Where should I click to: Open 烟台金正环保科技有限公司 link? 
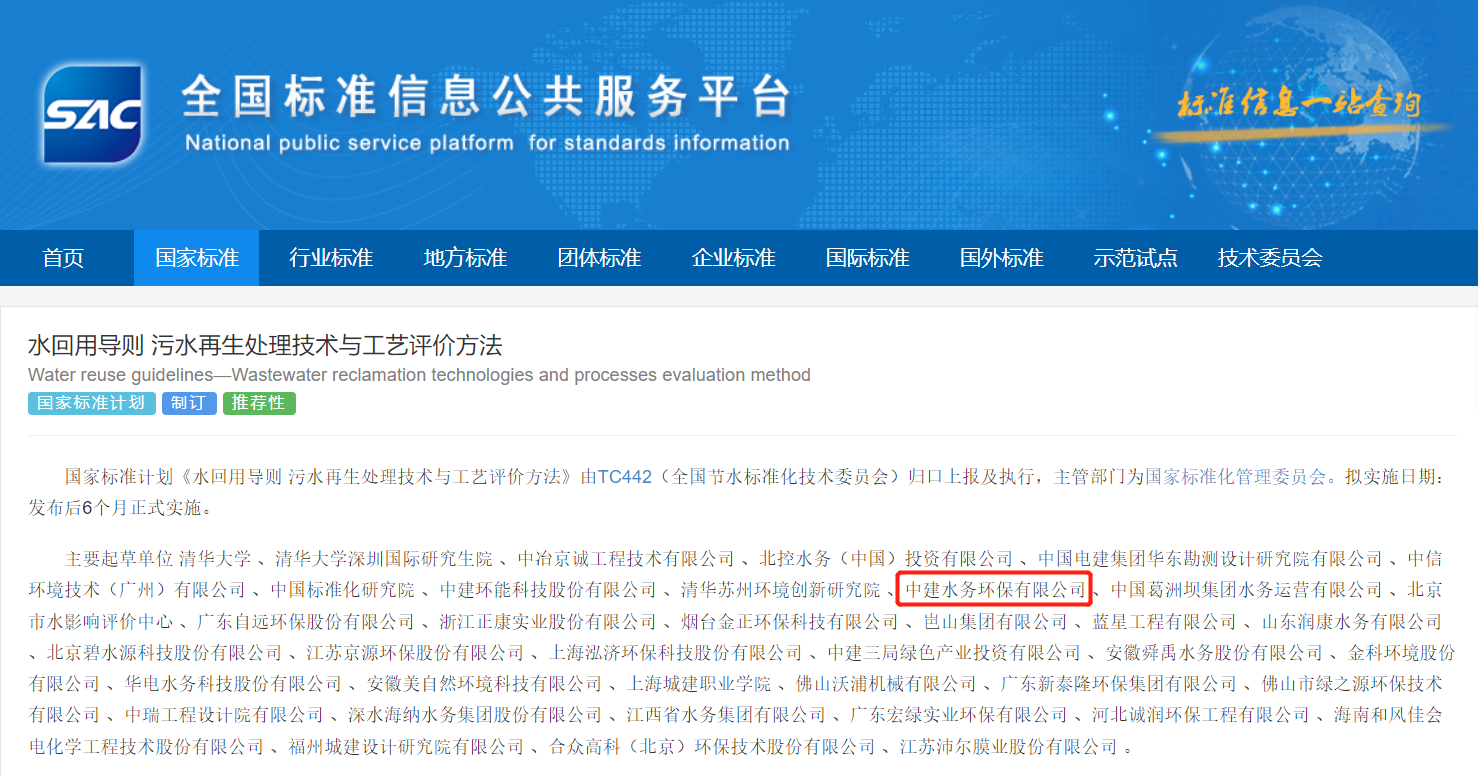(x=790, y=622)
